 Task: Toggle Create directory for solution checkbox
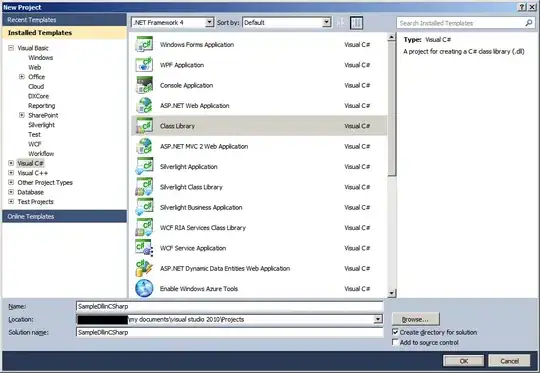coord(395,332)
